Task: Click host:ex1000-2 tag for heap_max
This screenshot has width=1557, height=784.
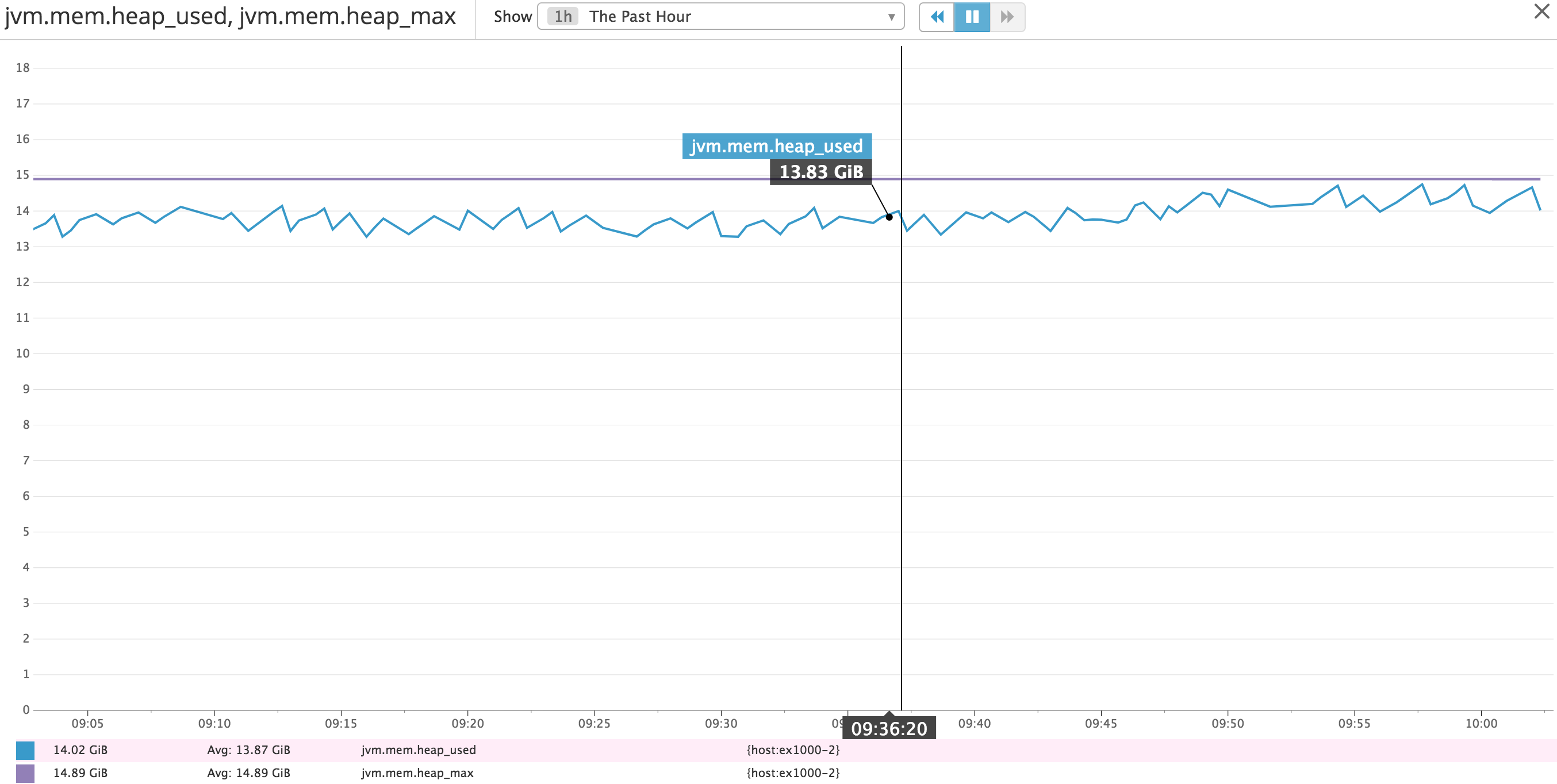Action: (792, 773)
